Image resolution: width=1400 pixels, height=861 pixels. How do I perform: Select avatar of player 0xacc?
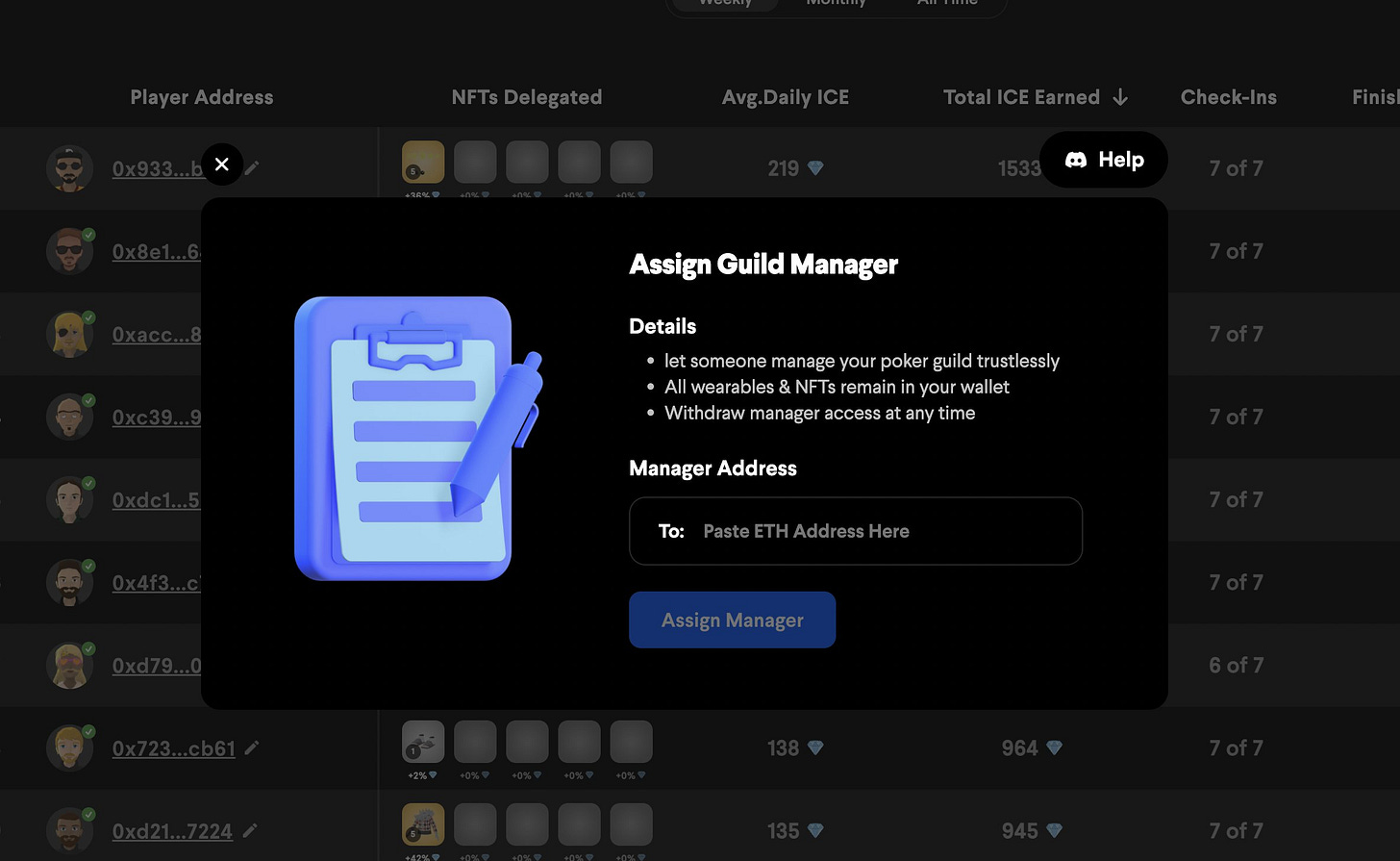(x=69, y=334)
